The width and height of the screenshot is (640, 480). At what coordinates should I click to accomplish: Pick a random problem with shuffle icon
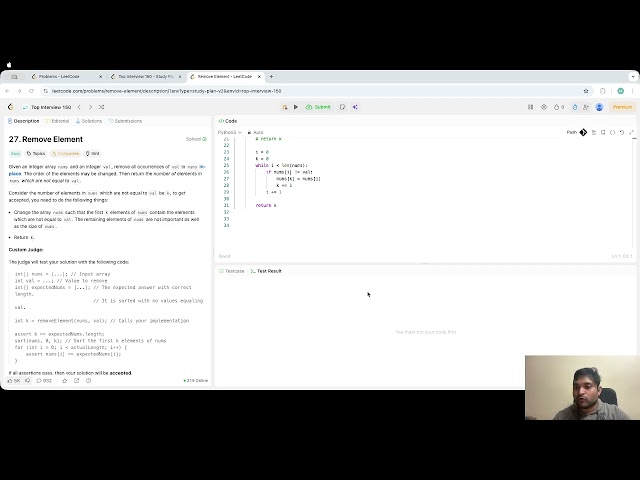[x=102, y=107]
